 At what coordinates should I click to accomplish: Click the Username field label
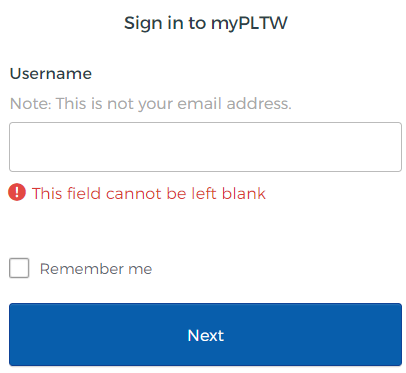[51, 73]
